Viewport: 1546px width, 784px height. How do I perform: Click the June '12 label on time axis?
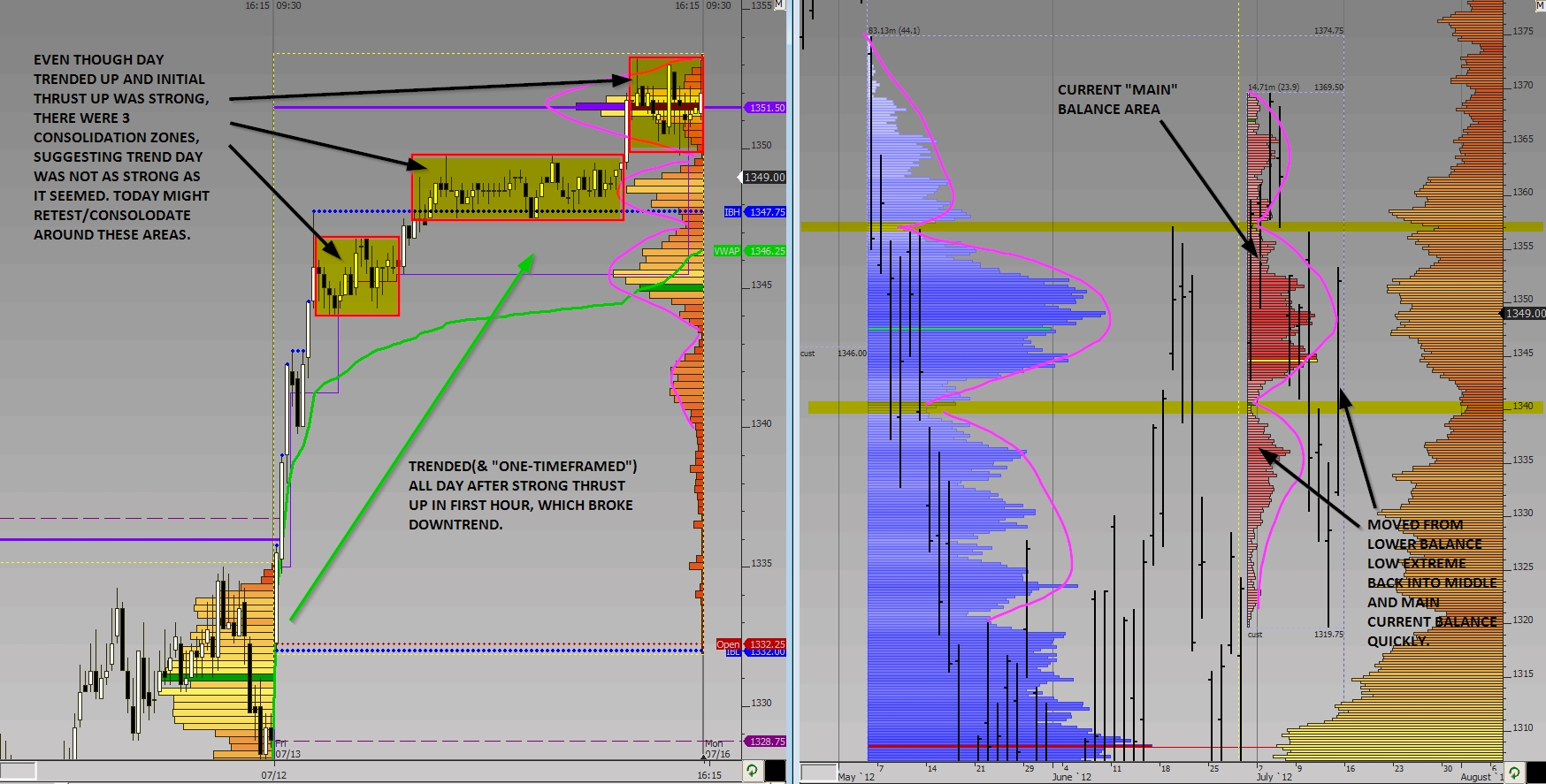point(1071,777)
